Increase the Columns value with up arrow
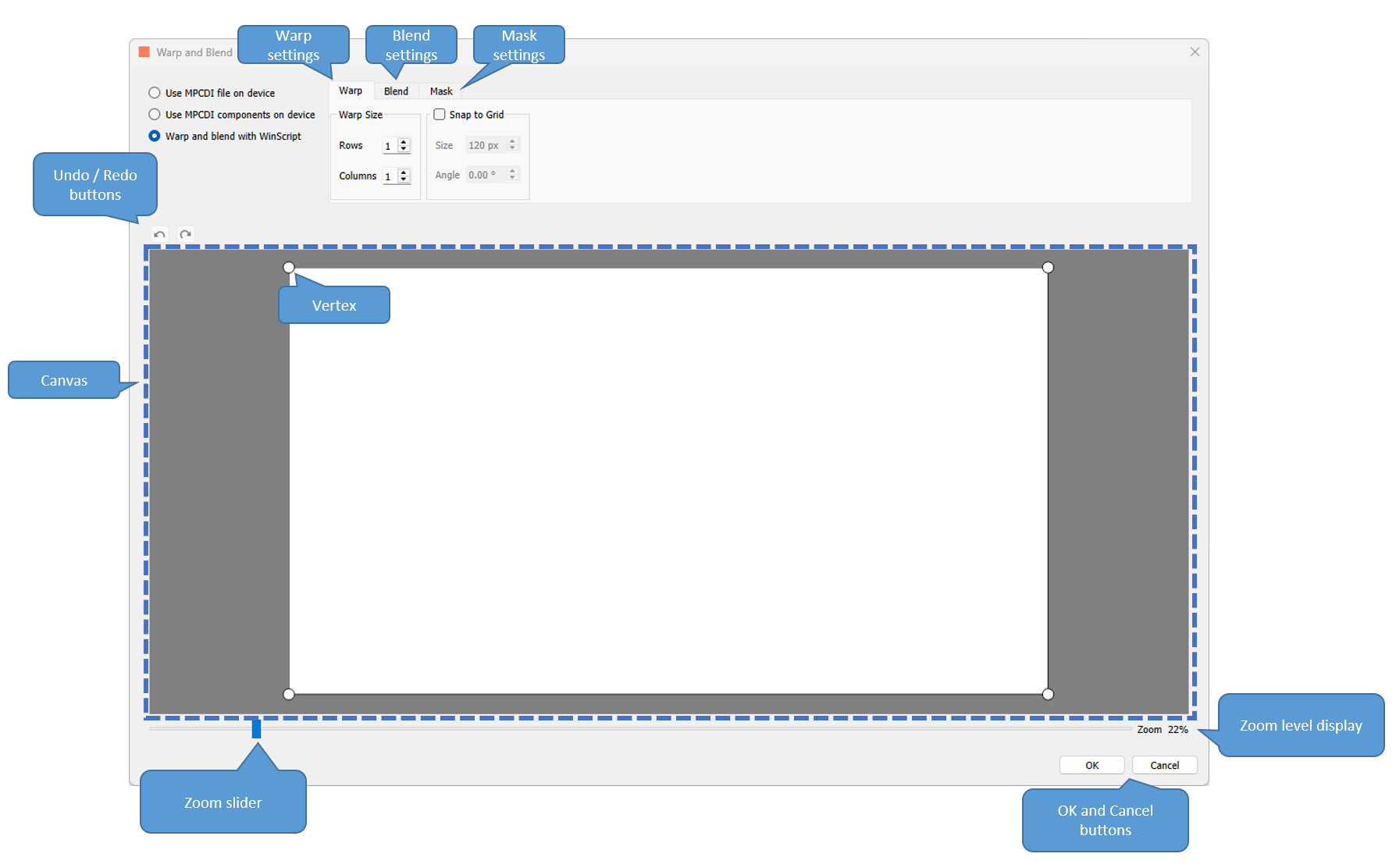This screenshot has width=1396, height=868. click(404, 173)
